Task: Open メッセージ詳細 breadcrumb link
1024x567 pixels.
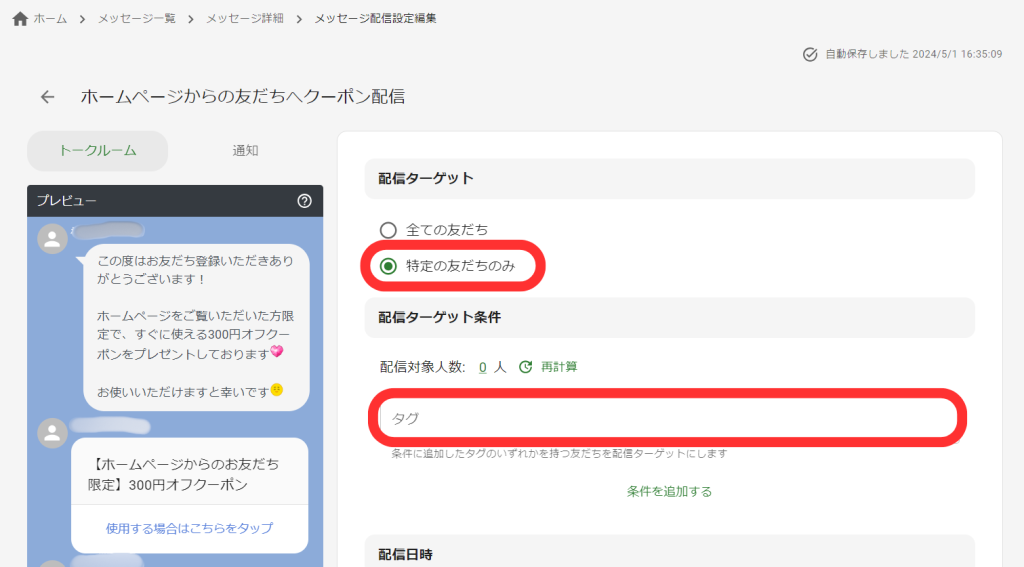Action: coord(245,19)
